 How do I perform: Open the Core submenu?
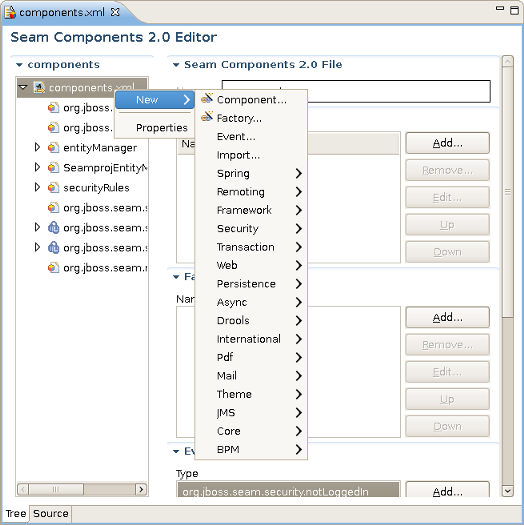coord(251,431)
